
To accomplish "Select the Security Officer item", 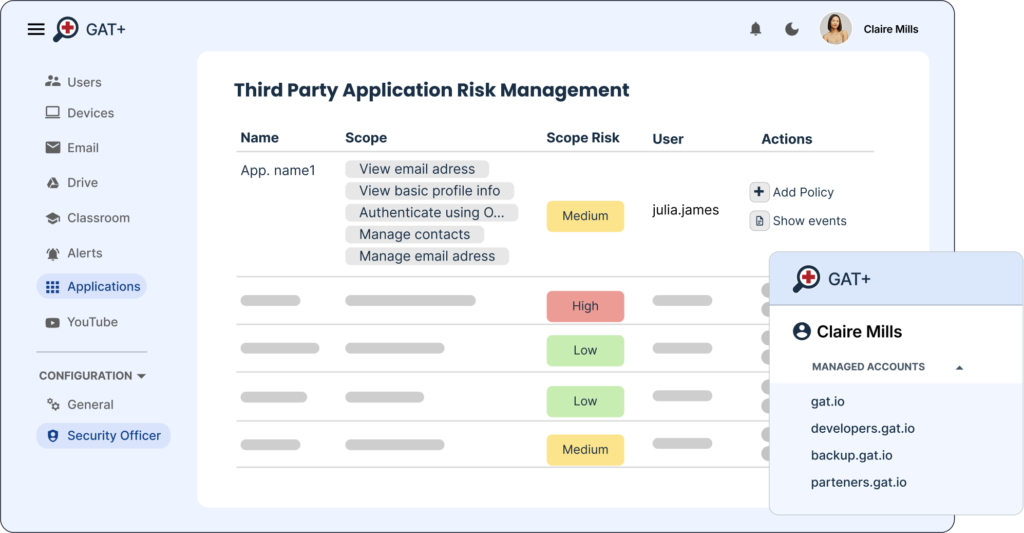I will coord(103,436).
